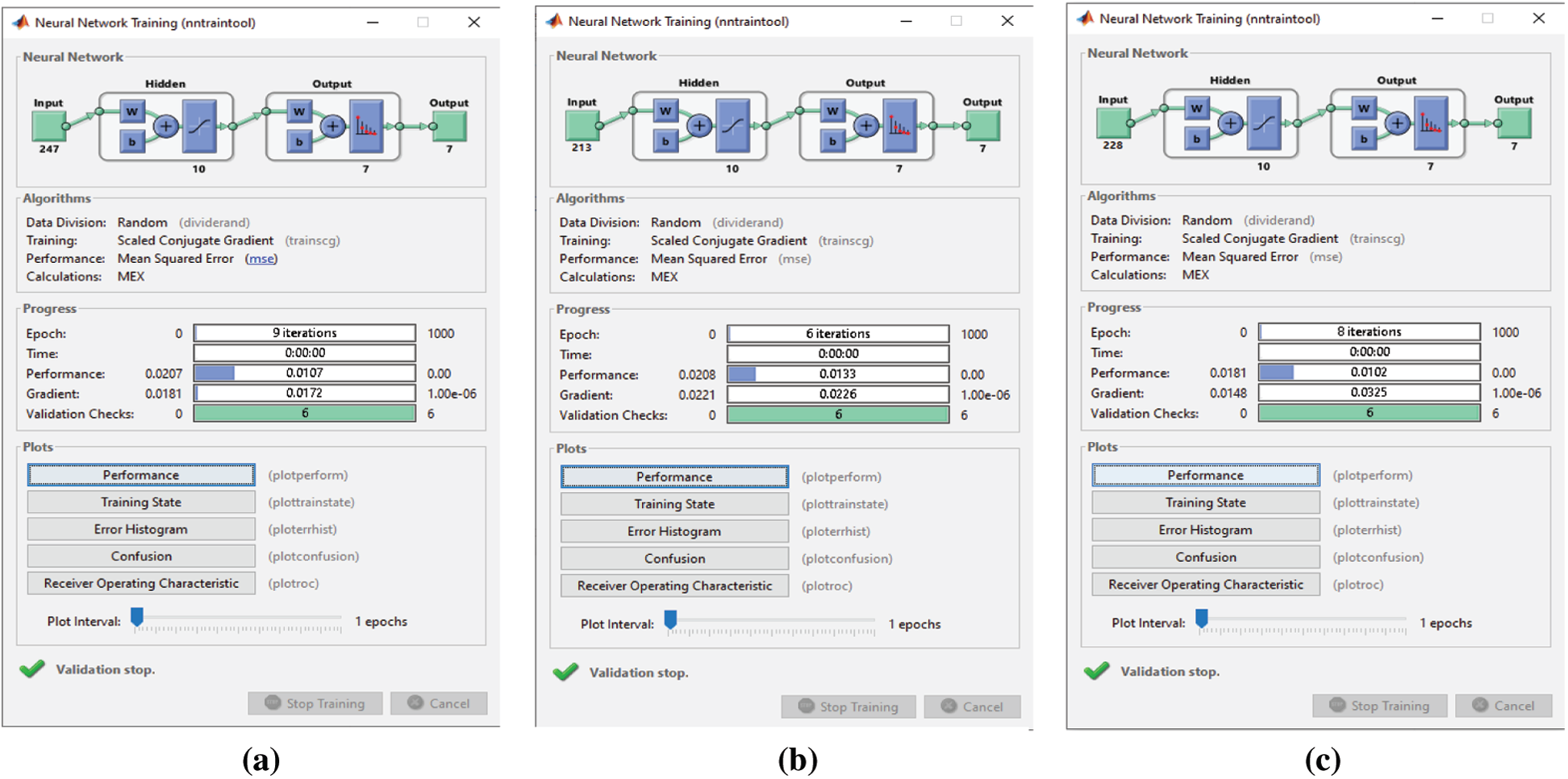Screen dimensions: 1568x779
Task: Open Confusion plot in the left window
Action: click(x=141, y=556)
